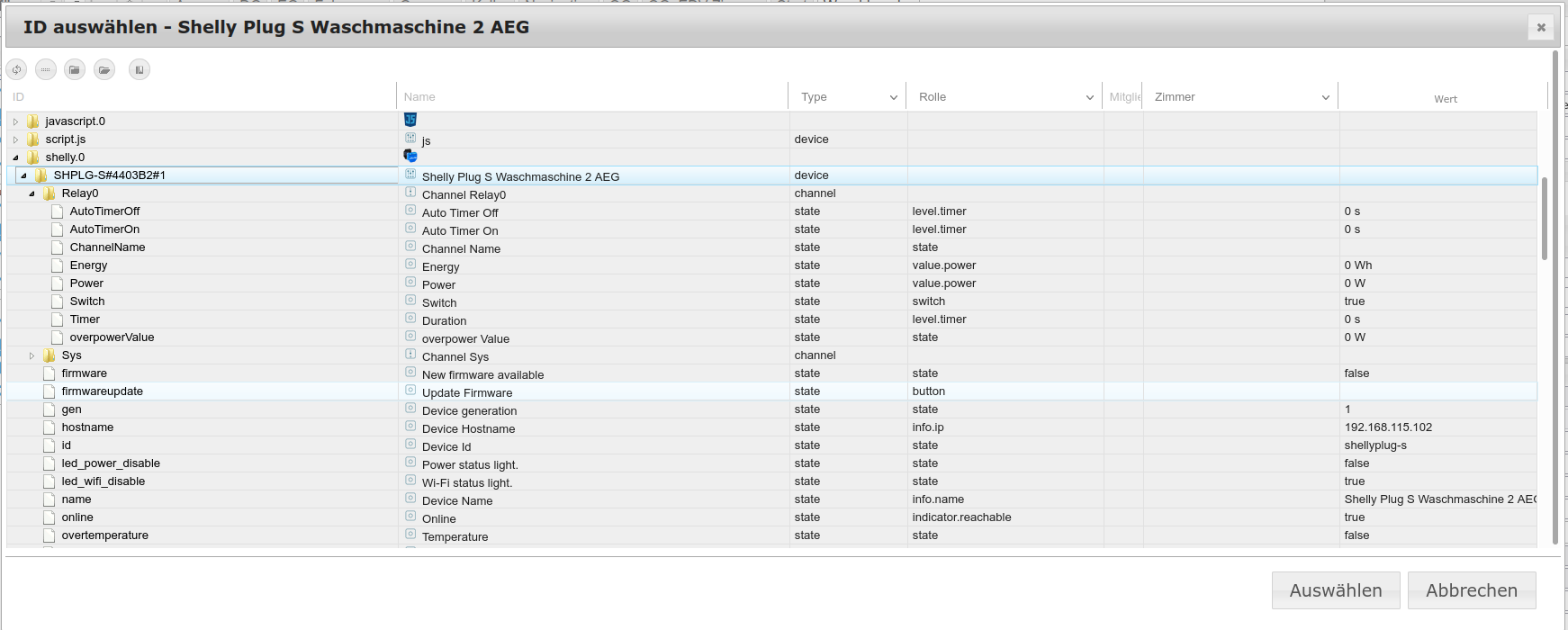Click the '0 Wh' value cell
The image size is (1568, 630).
point(1437,265)
